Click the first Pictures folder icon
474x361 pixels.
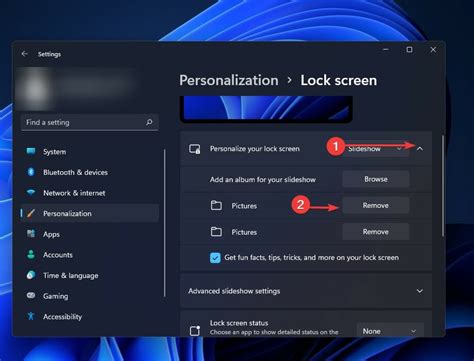(x=216, y=205)
